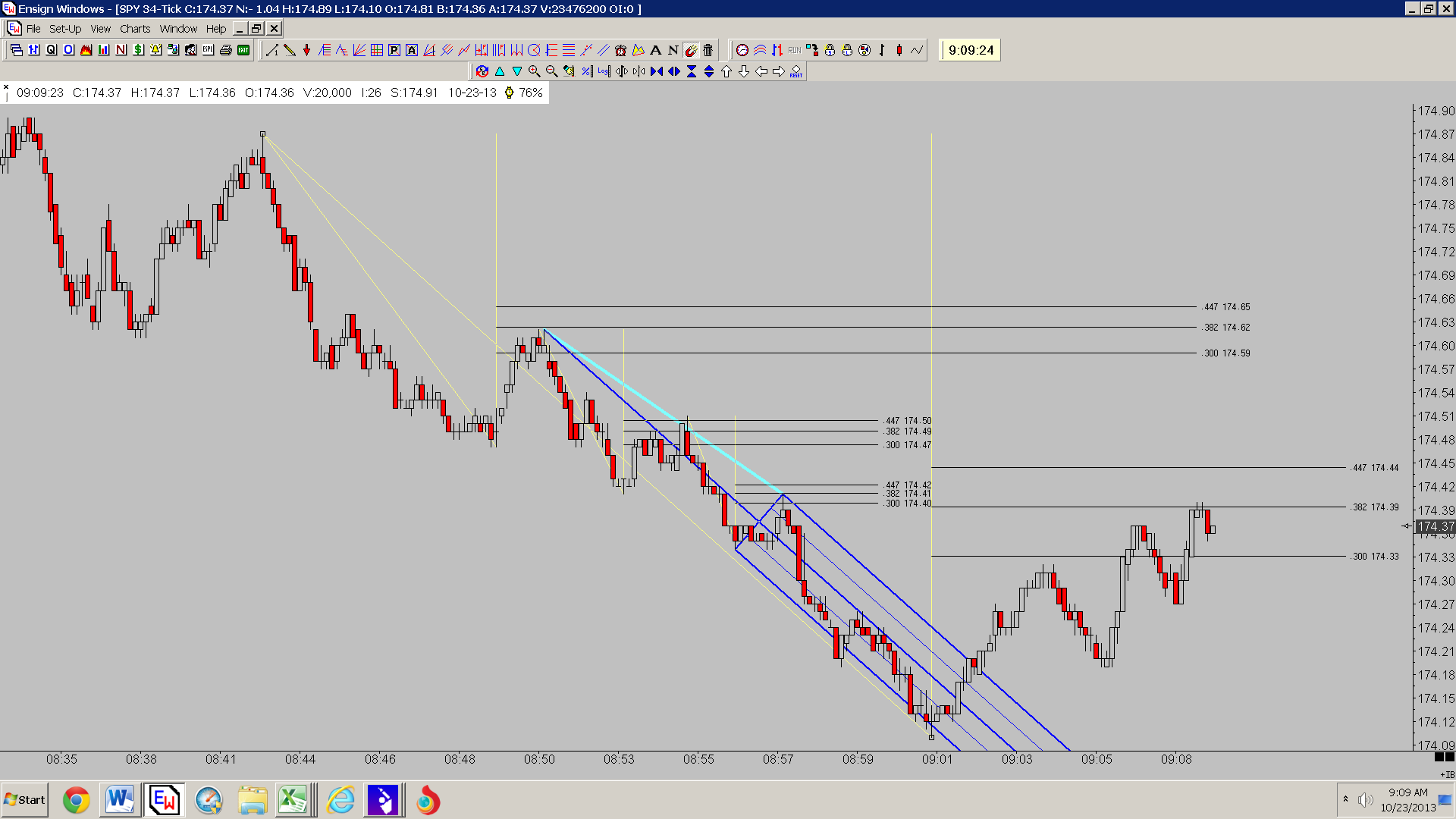Open the Window menu
This screenshot has height=819, width=1456.
point(178,29)
